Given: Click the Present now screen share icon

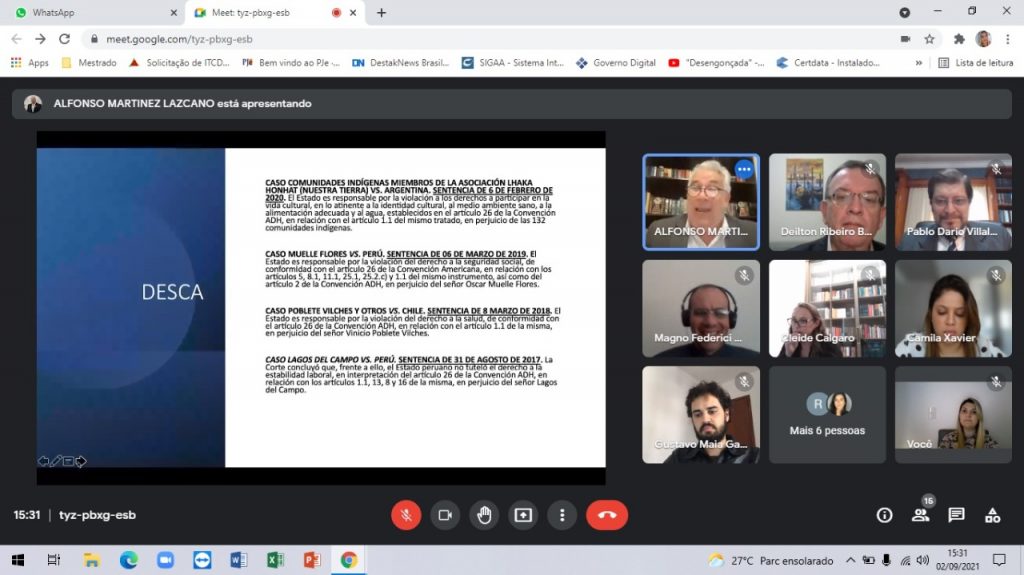Looking at the screenshot, I should tap(523, 515).
